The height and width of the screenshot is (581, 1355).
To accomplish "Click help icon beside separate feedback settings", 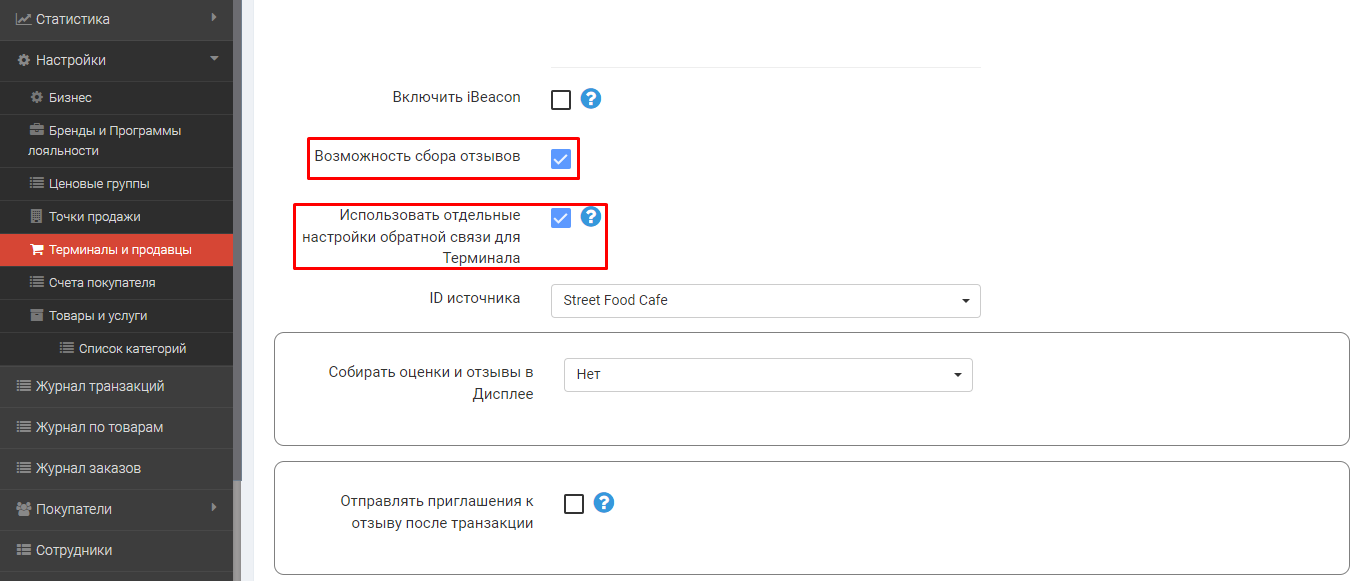I will pos(590,217).
